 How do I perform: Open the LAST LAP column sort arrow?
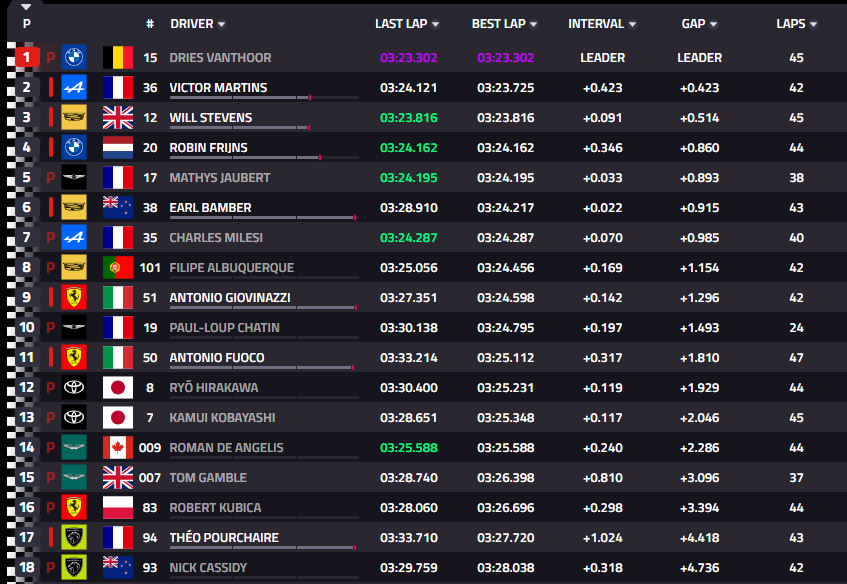click(x=435, y=24)
